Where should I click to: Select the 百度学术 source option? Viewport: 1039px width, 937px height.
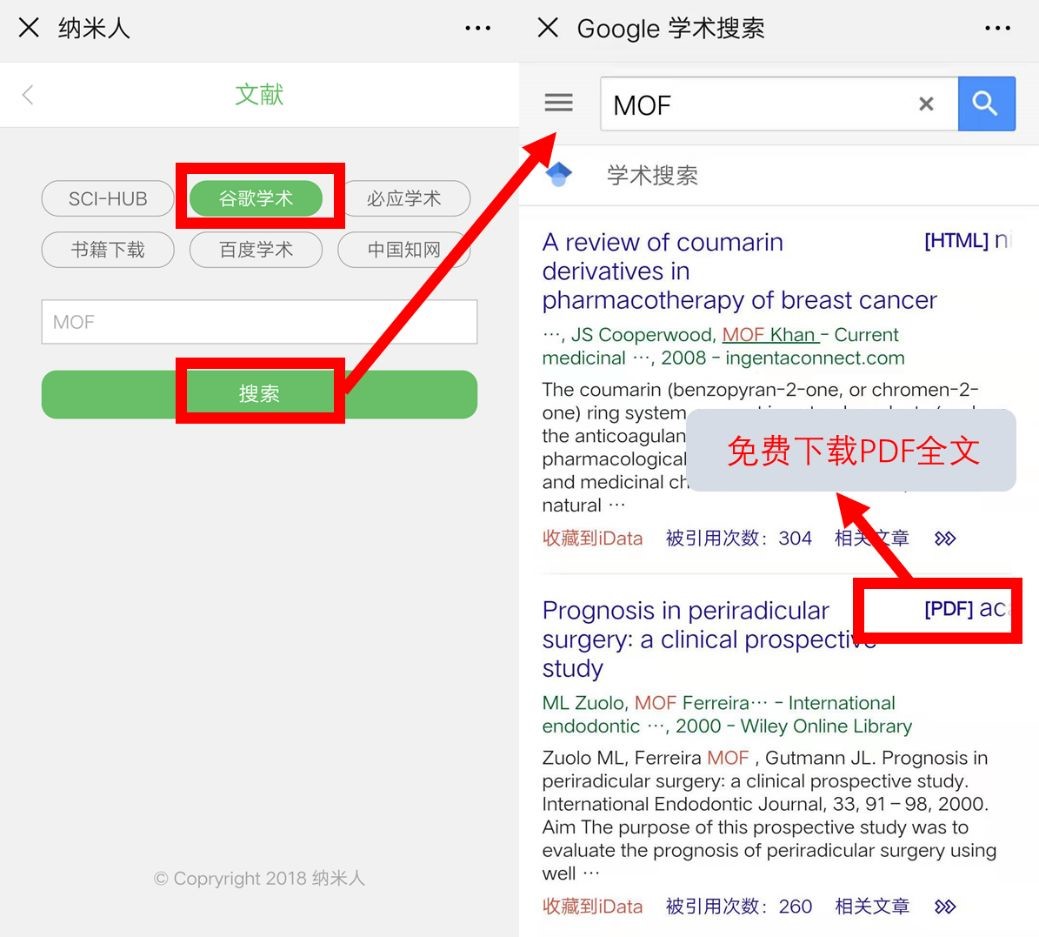[256, 250]
